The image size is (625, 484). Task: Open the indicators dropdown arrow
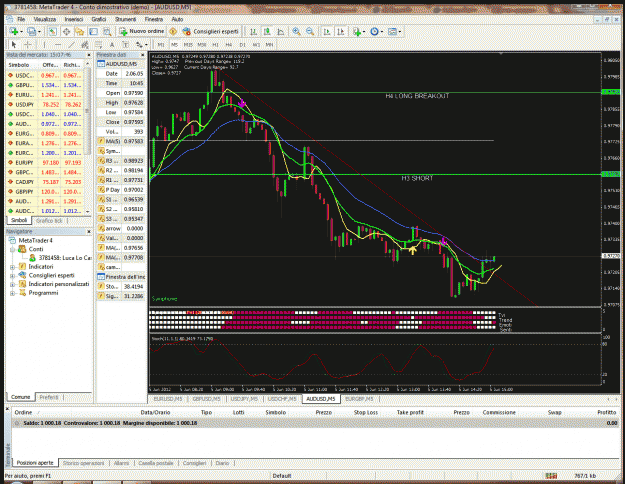[x=364, y=31]
